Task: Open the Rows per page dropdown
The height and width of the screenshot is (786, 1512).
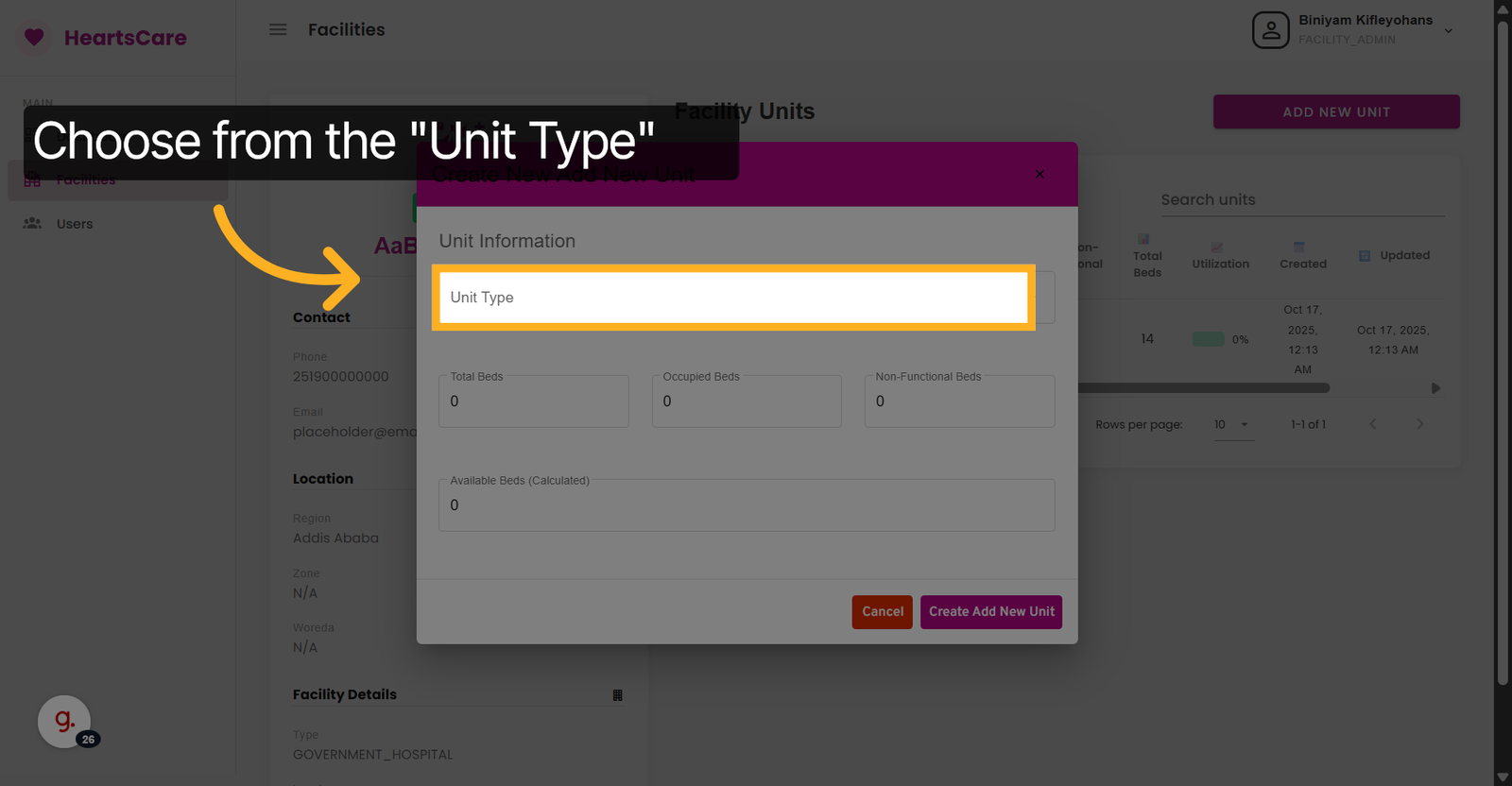Action: [x=1232, y=424]
